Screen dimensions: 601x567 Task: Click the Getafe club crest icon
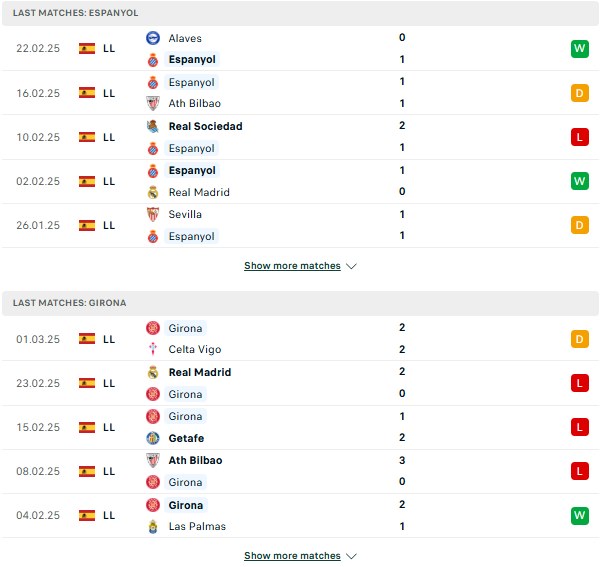coord(153,438)
